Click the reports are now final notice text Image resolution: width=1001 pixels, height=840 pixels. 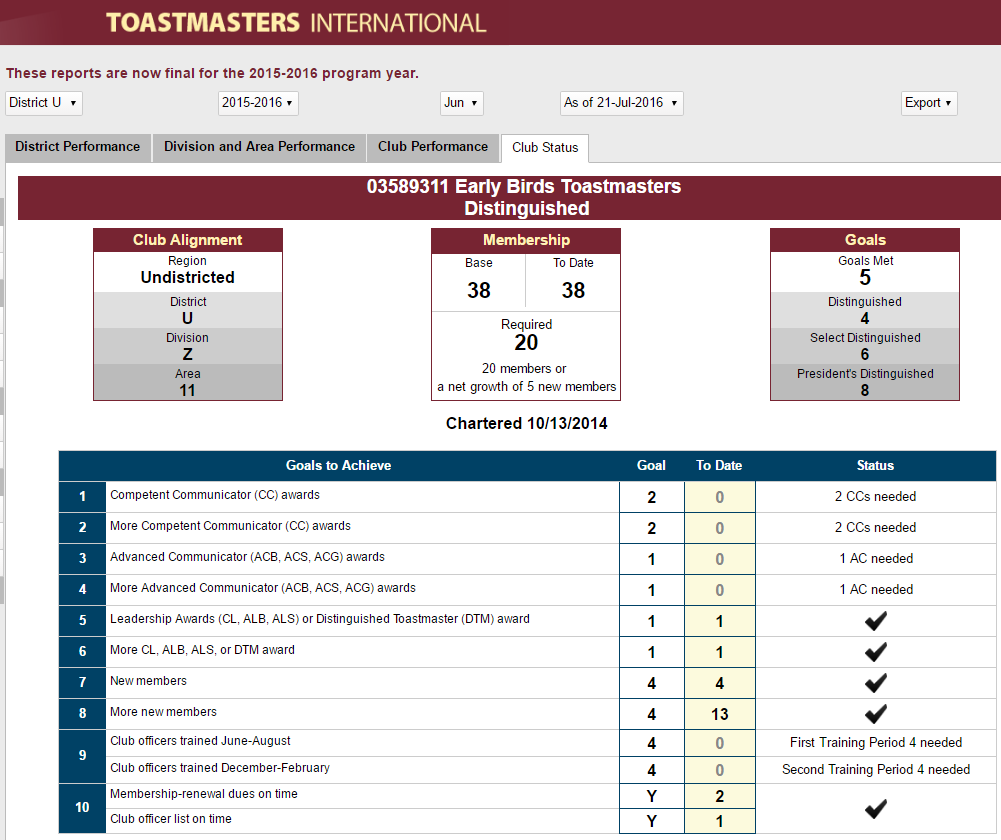[213, 73]
